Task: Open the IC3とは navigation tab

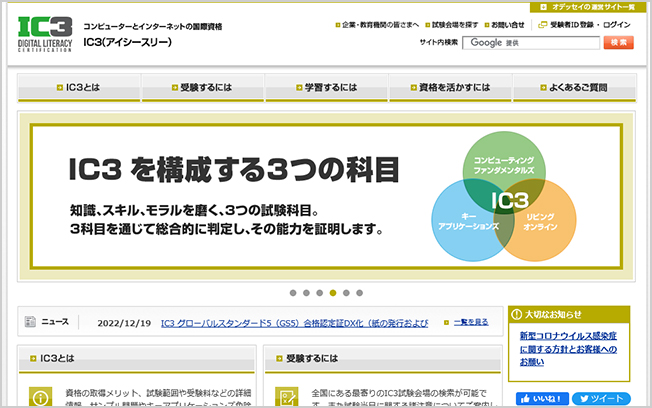Action: [79, 87]
